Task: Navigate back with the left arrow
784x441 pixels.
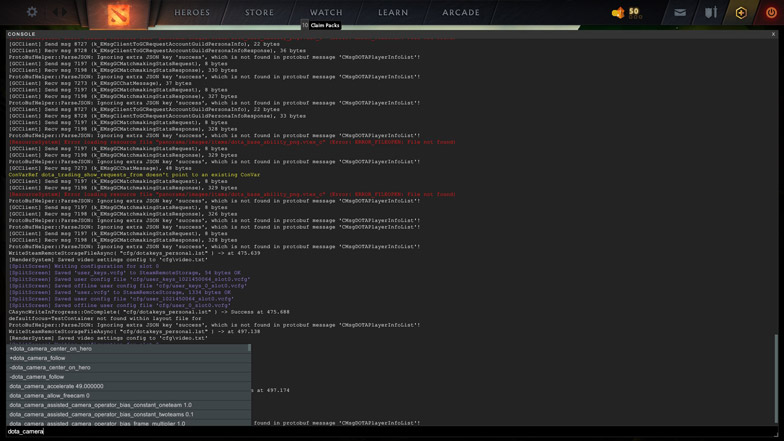Action: [55, 12]
